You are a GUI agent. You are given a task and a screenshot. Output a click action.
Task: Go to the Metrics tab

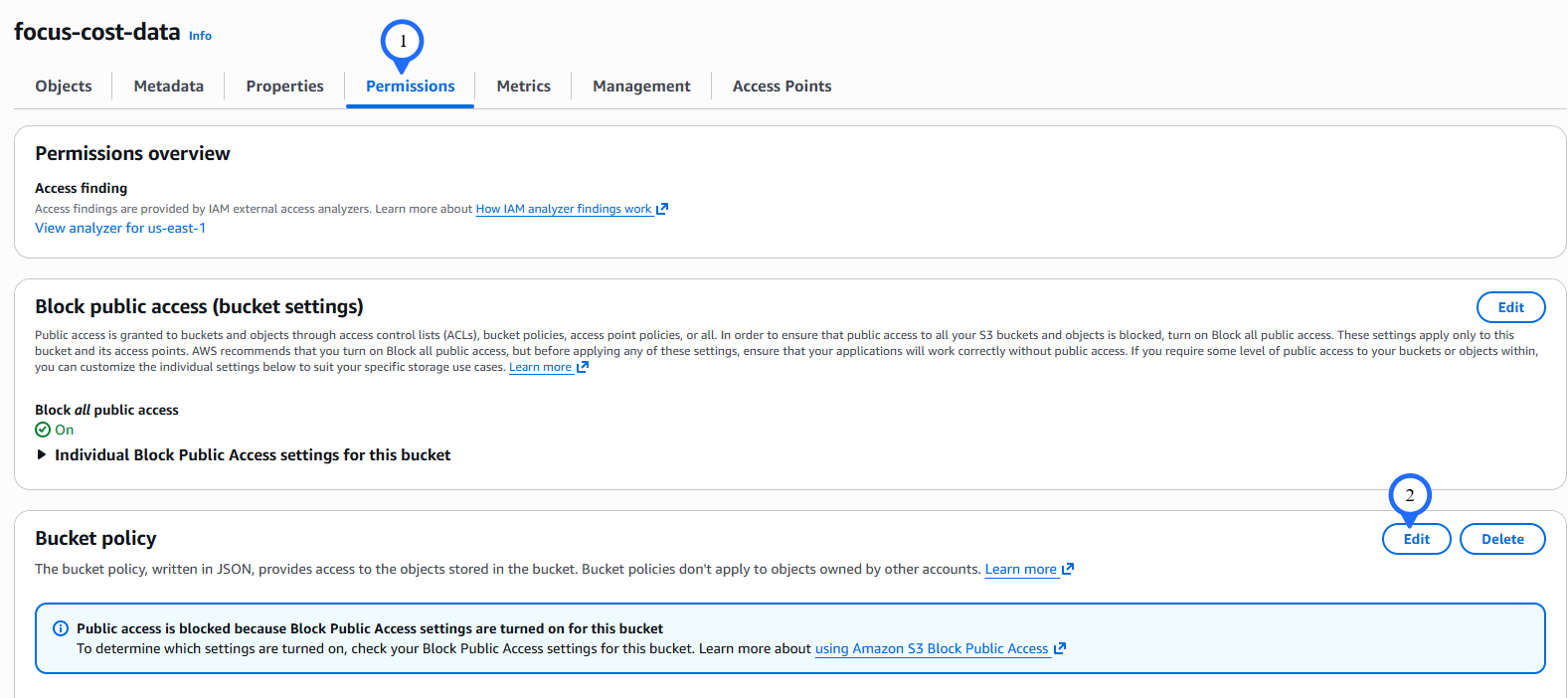523,87
